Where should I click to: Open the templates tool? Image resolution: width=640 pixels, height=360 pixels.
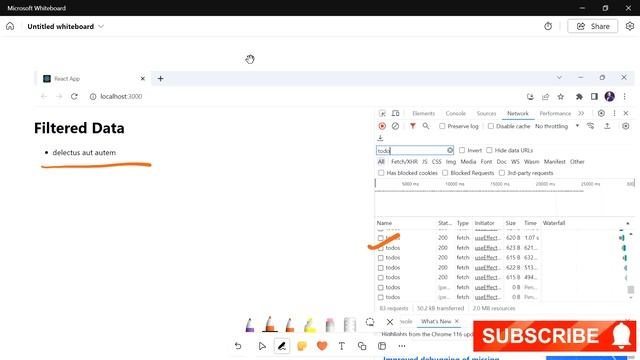click(382, 346)
